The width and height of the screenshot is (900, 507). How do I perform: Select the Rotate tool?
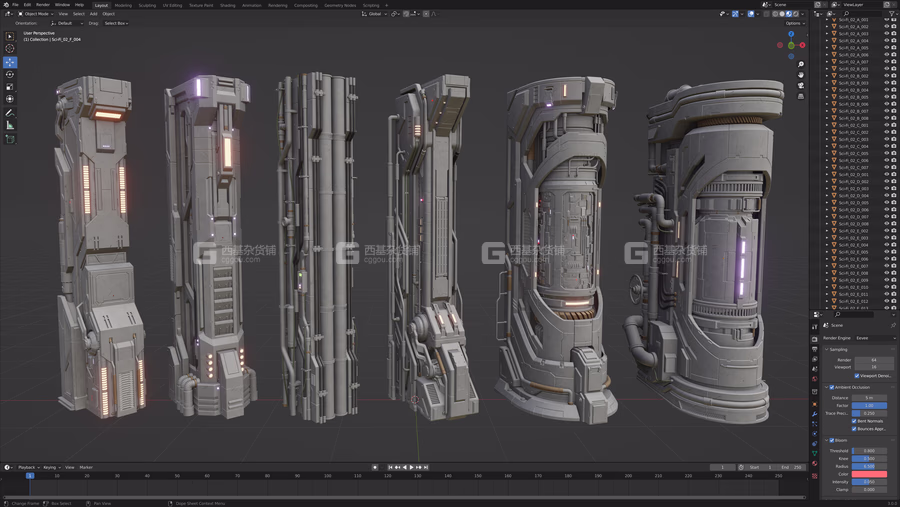click(10, 75)
